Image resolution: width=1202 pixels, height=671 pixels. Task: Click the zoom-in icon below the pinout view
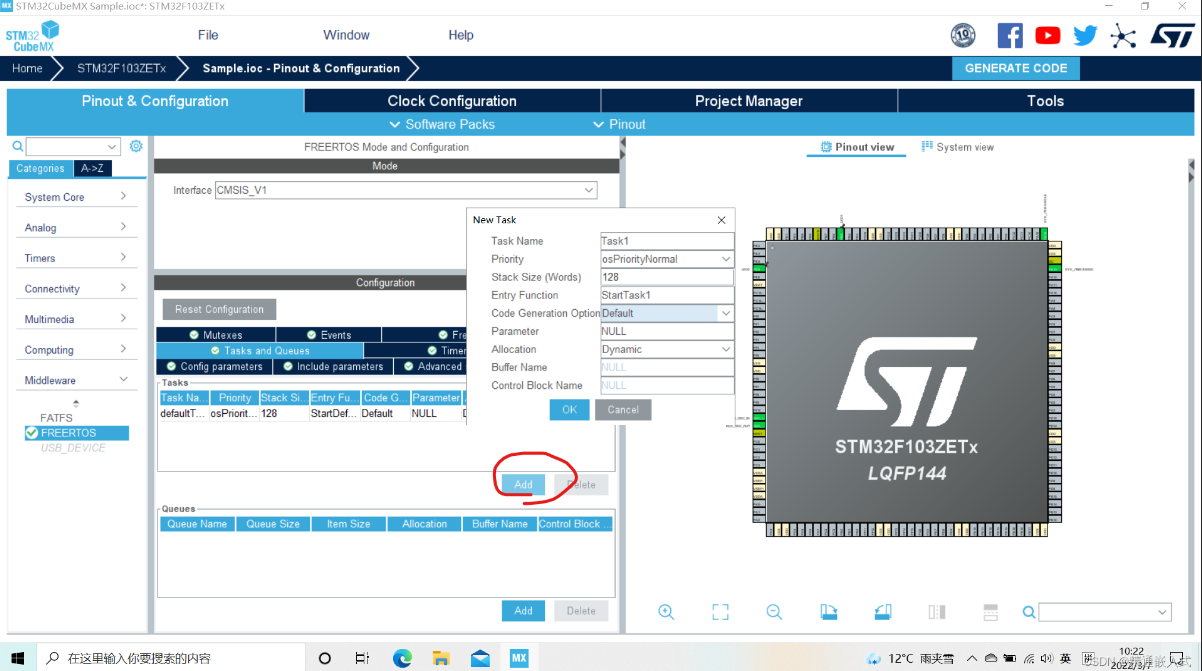pos(666,611)
